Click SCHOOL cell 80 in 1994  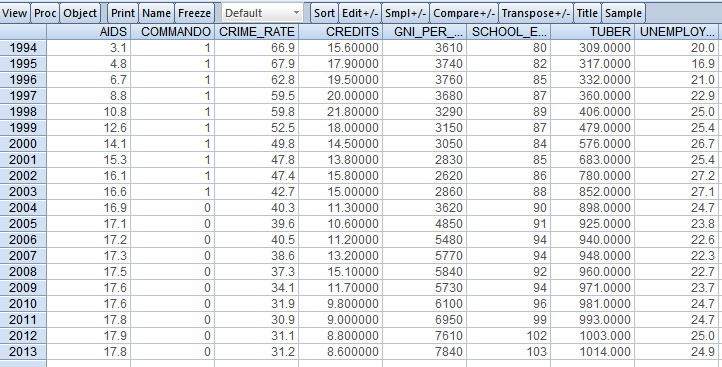[508, 48]
